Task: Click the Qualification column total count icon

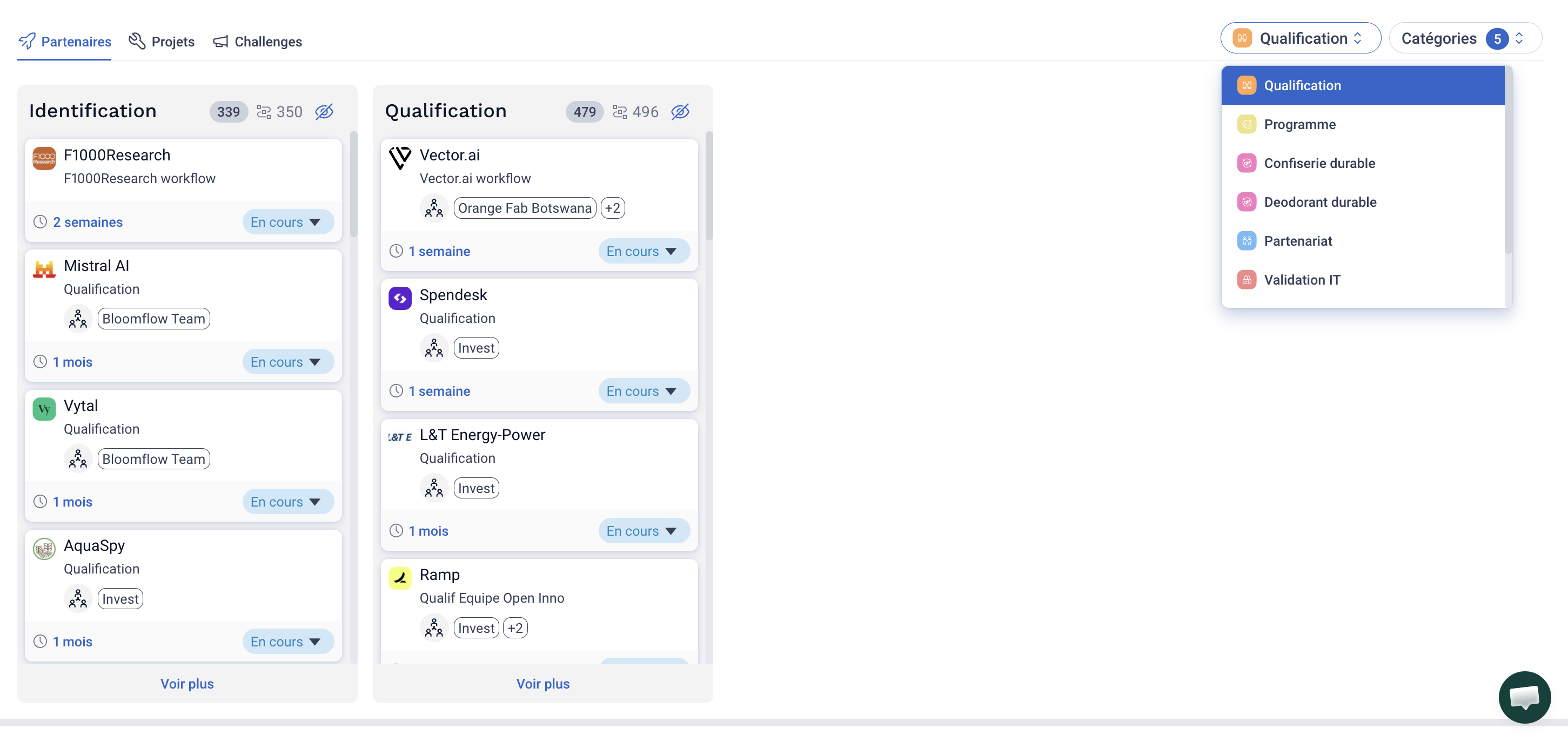Action: coord(620,112)
